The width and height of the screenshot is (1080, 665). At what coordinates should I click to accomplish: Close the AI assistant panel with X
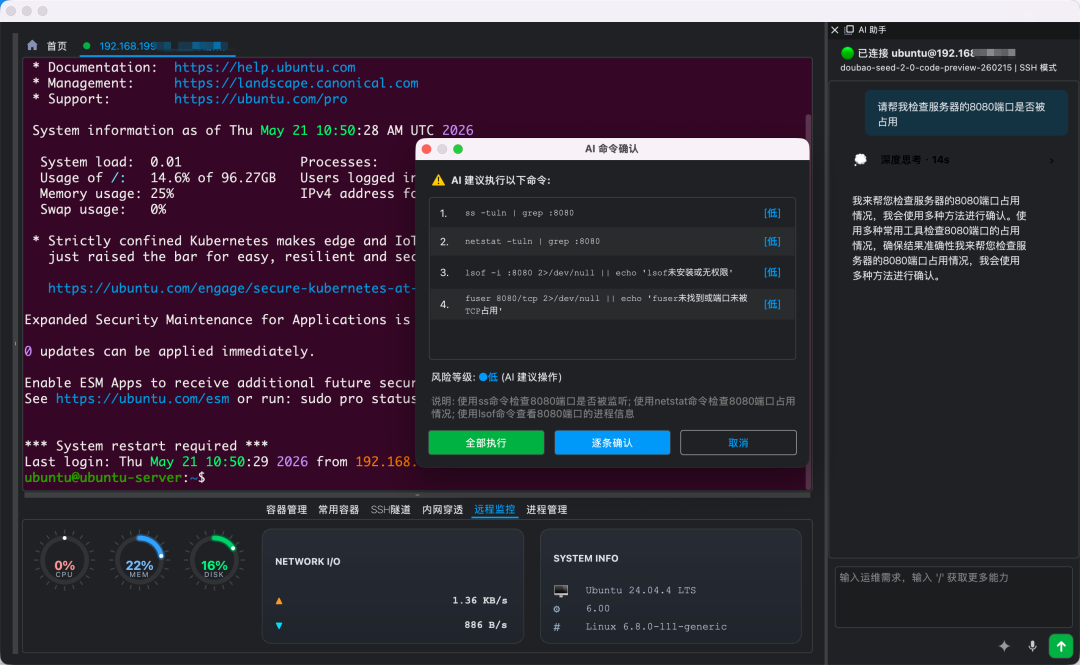click(835, 30)
